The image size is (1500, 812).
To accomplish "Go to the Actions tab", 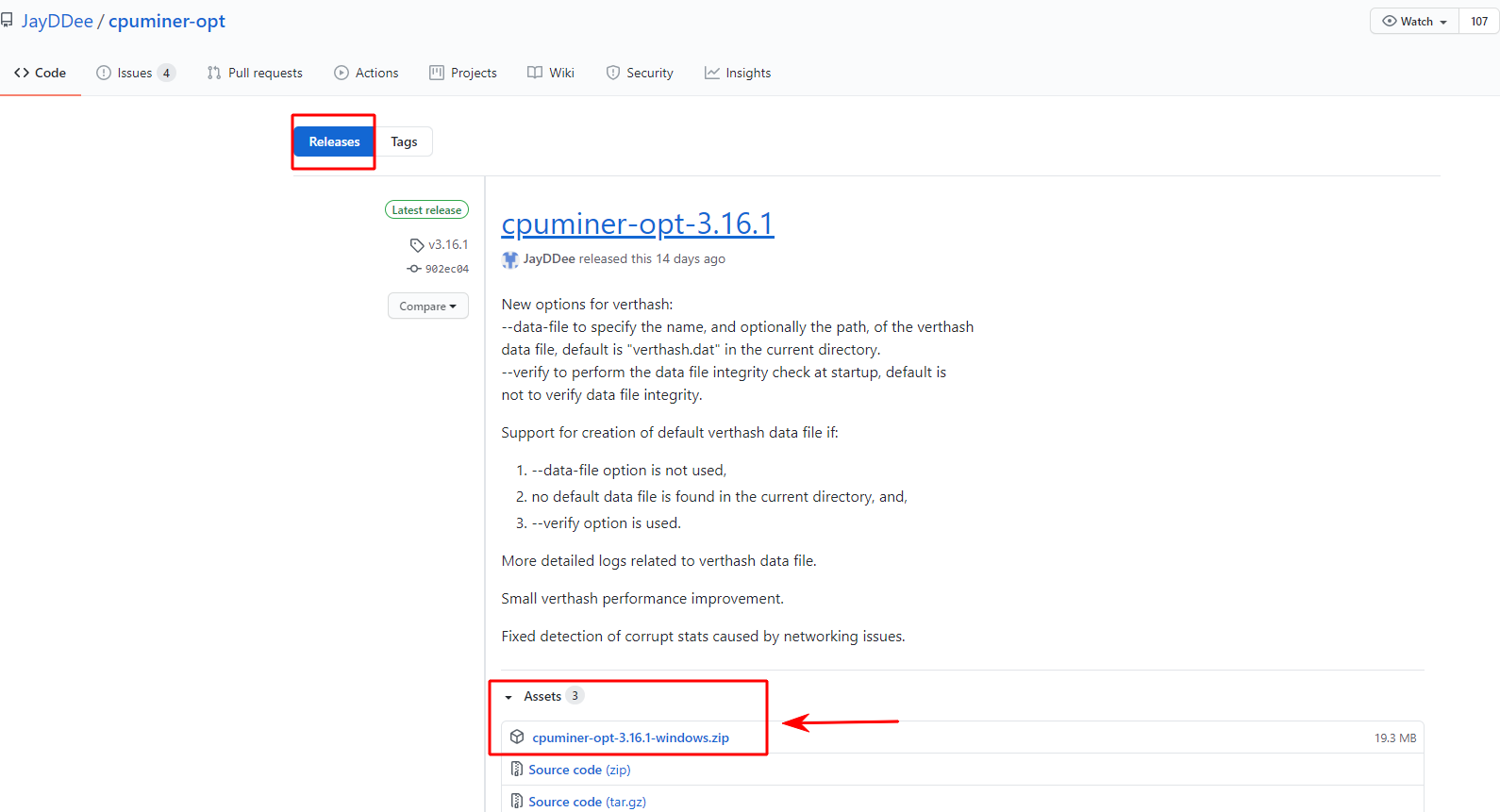I will pyautogui.click(x=366, y=73).
